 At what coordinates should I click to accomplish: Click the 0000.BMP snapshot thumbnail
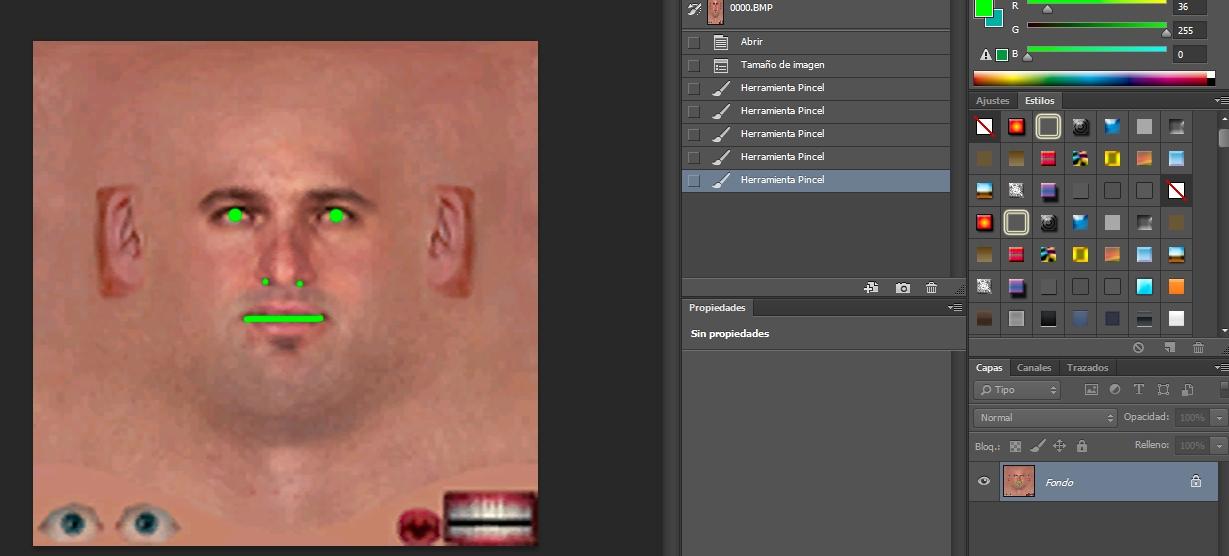[x=716, y=10]
